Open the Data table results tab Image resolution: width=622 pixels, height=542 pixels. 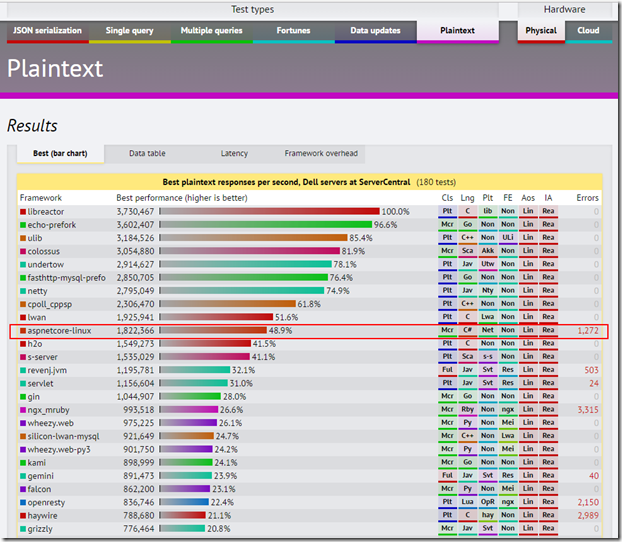point(147,154)
